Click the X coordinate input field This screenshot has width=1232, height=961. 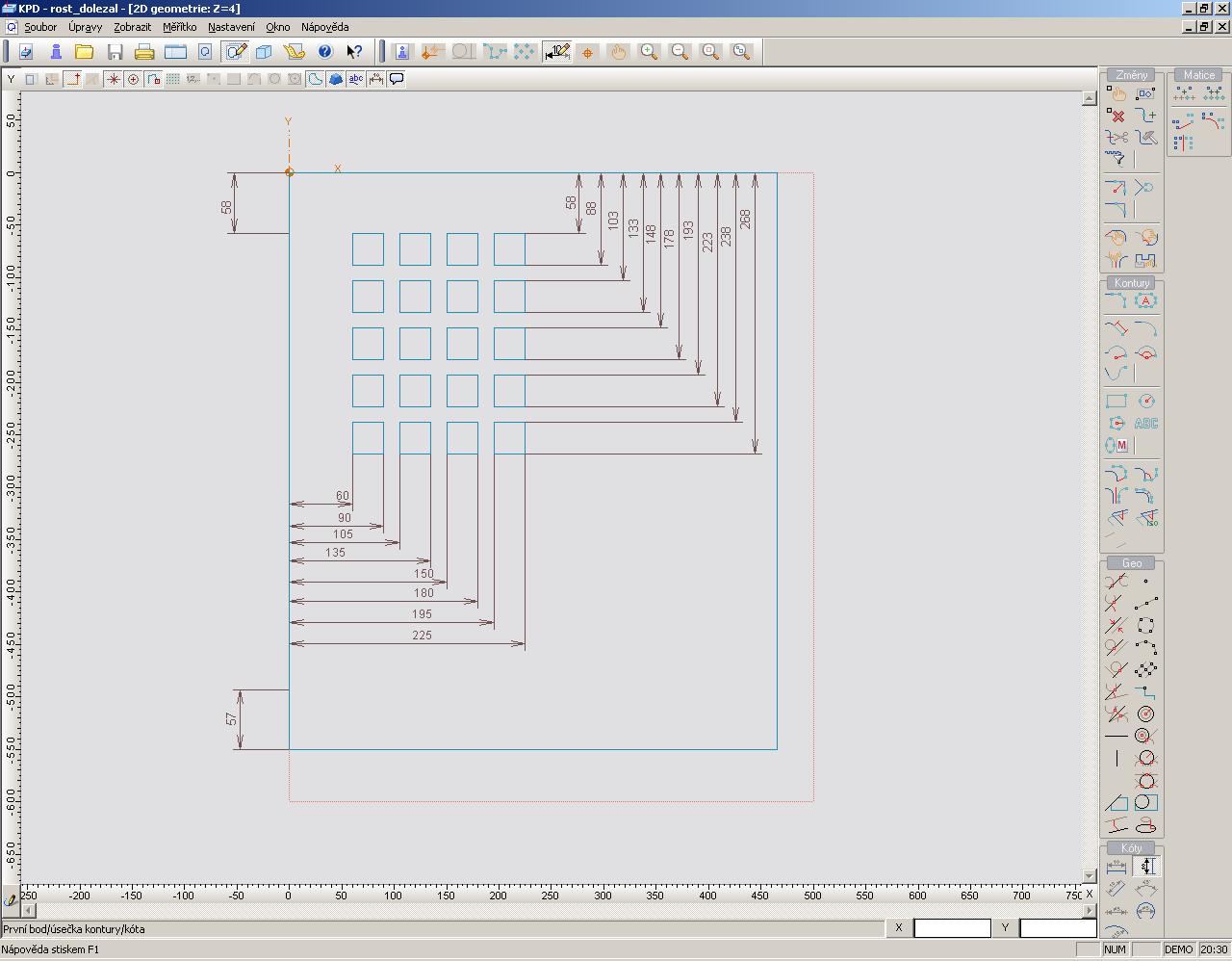point(951,928)
